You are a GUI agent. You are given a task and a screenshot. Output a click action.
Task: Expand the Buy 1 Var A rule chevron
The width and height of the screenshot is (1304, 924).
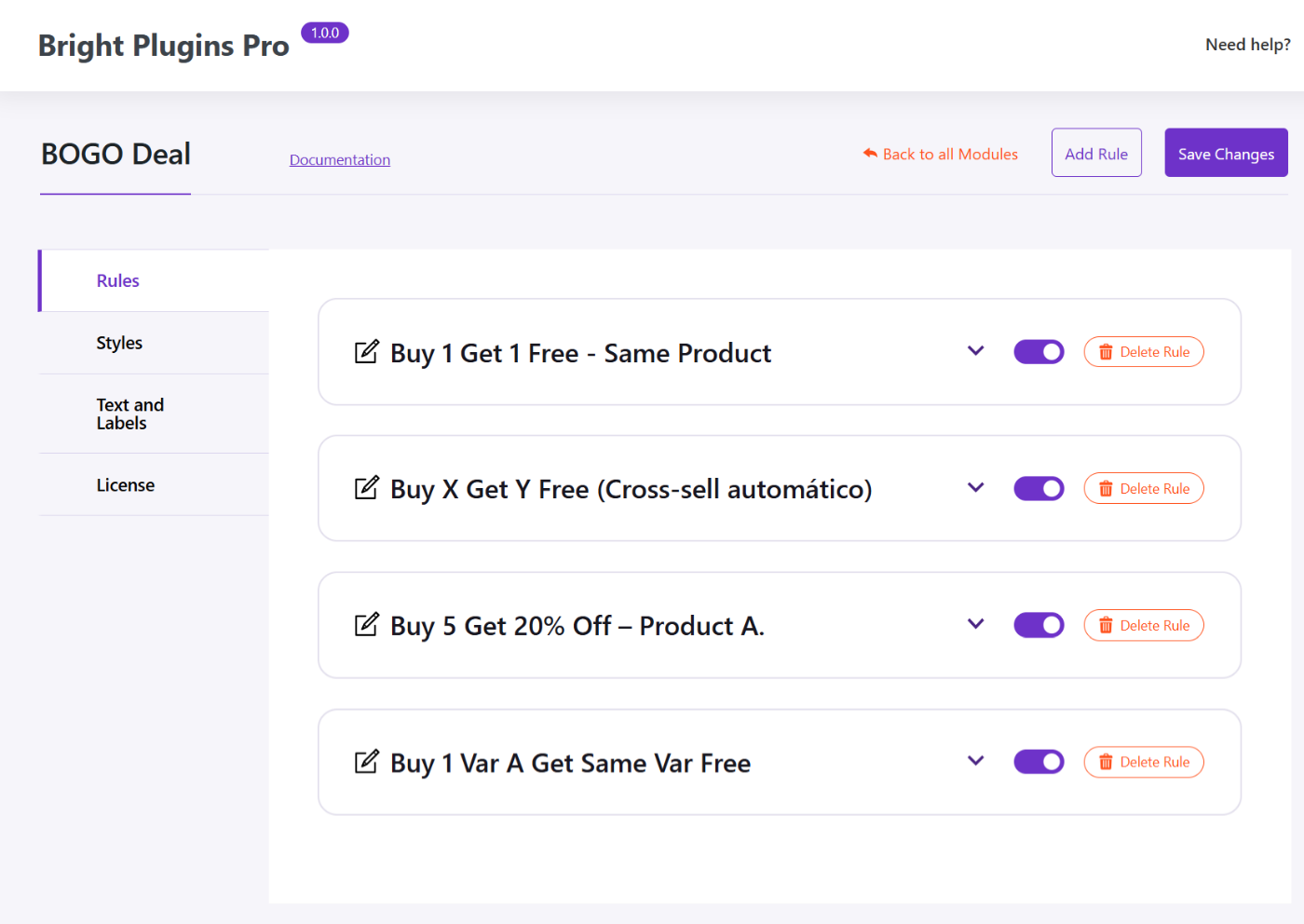975,761
